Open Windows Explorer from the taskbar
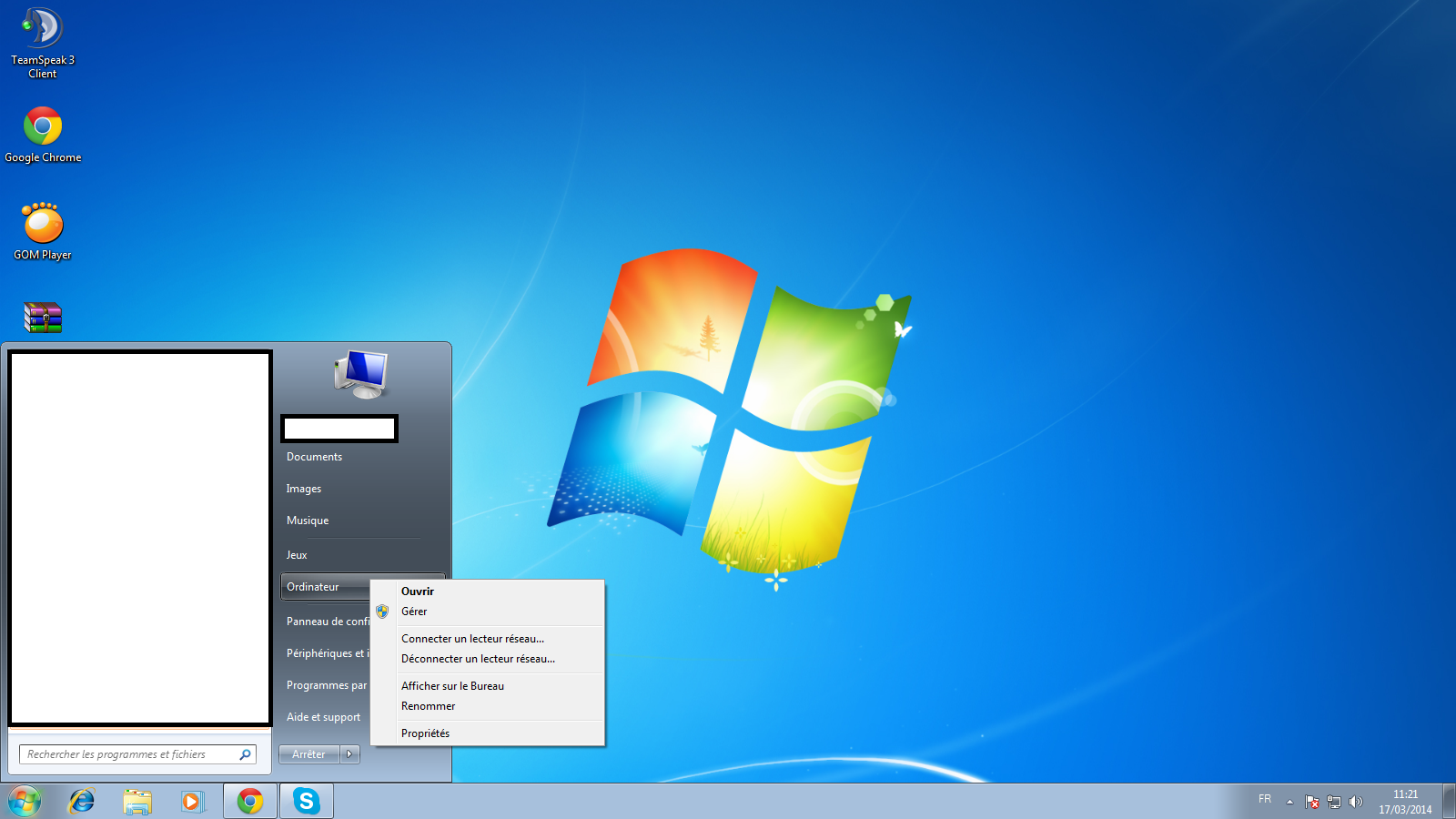Image resolution: width=1456 pixels, height=819 pixels. point(137,801)
